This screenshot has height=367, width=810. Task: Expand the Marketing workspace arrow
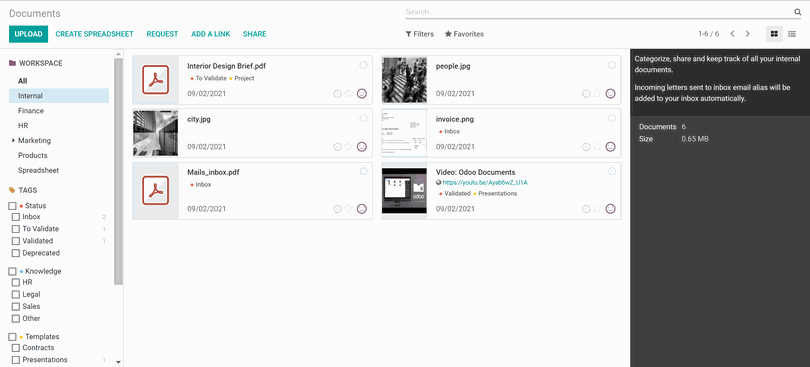point(13,141)
